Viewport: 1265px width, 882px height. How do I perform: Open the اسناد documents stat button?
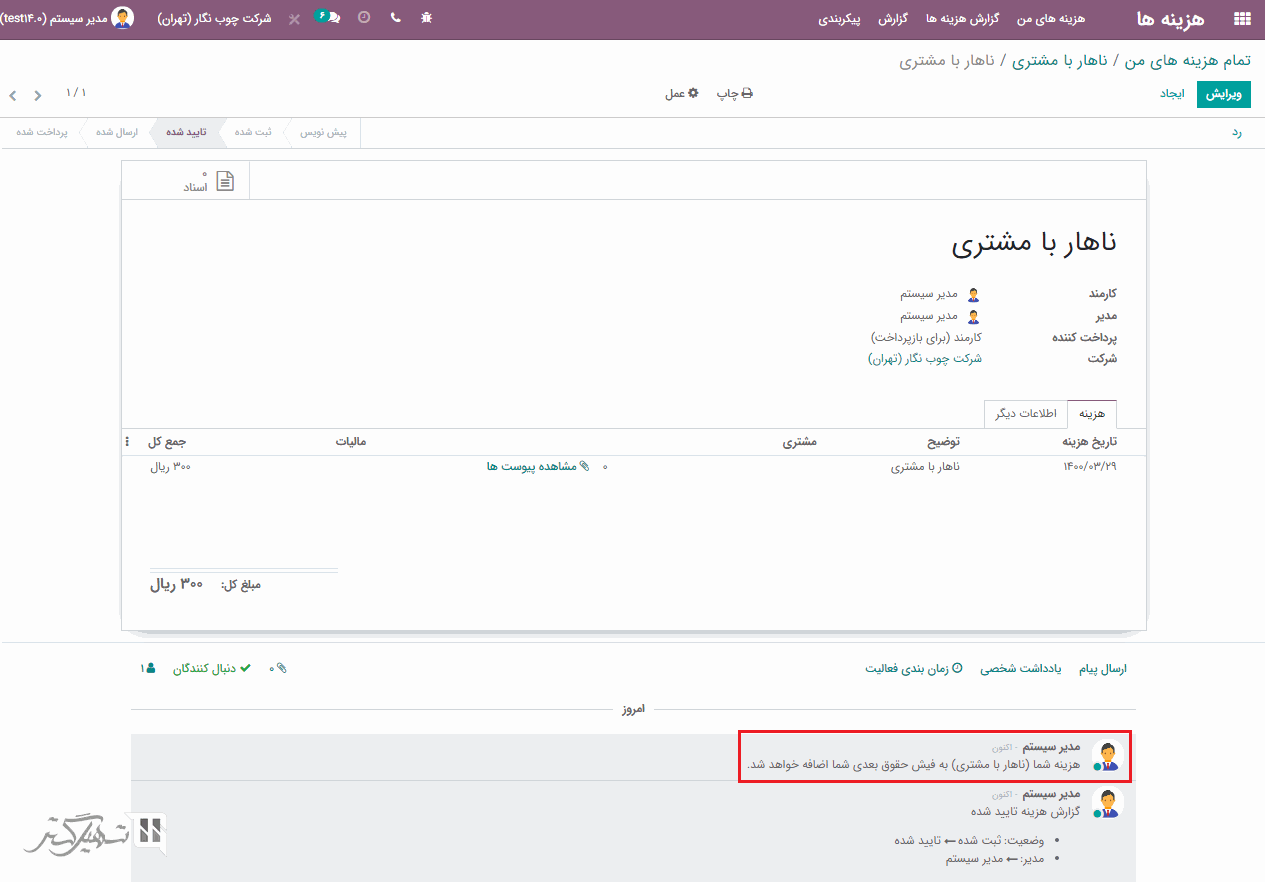[x=209, y=181]
